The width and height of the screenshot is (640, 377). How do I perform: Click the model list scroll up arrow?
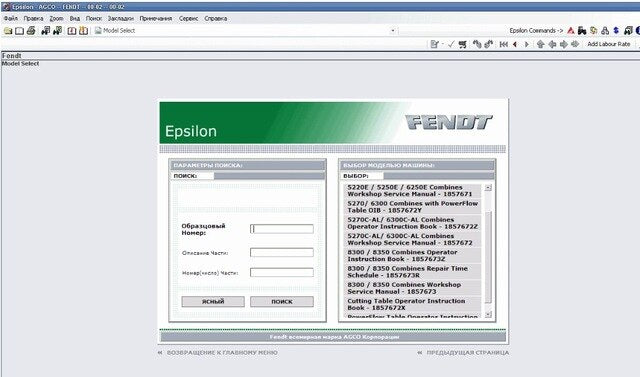point(488,188)
